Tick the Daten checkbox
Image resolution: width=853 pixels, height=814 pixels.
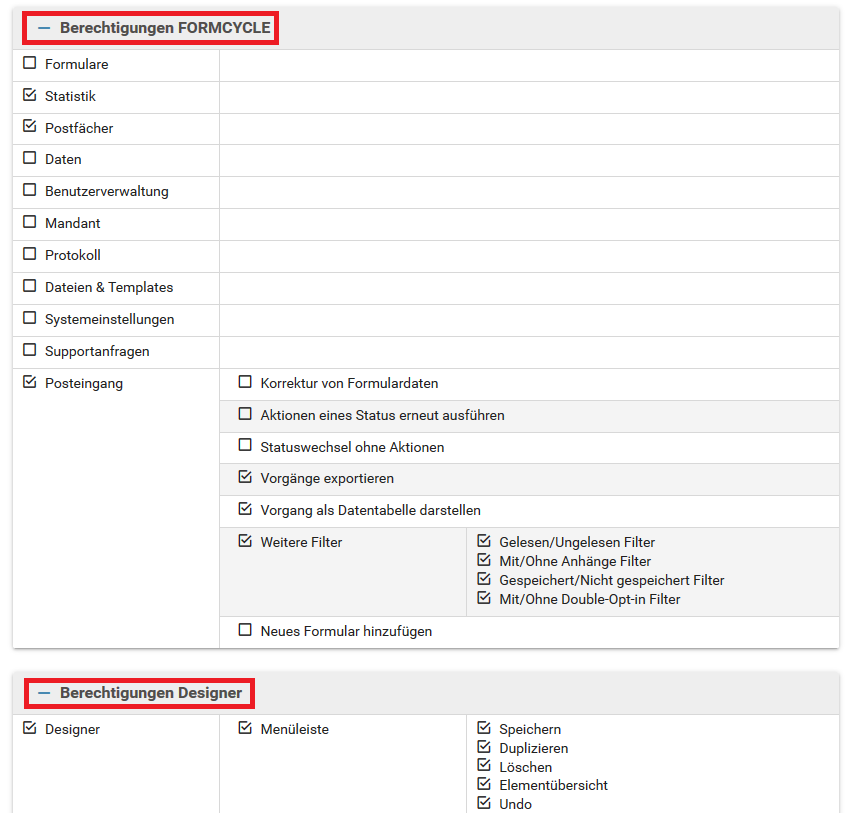29,158
